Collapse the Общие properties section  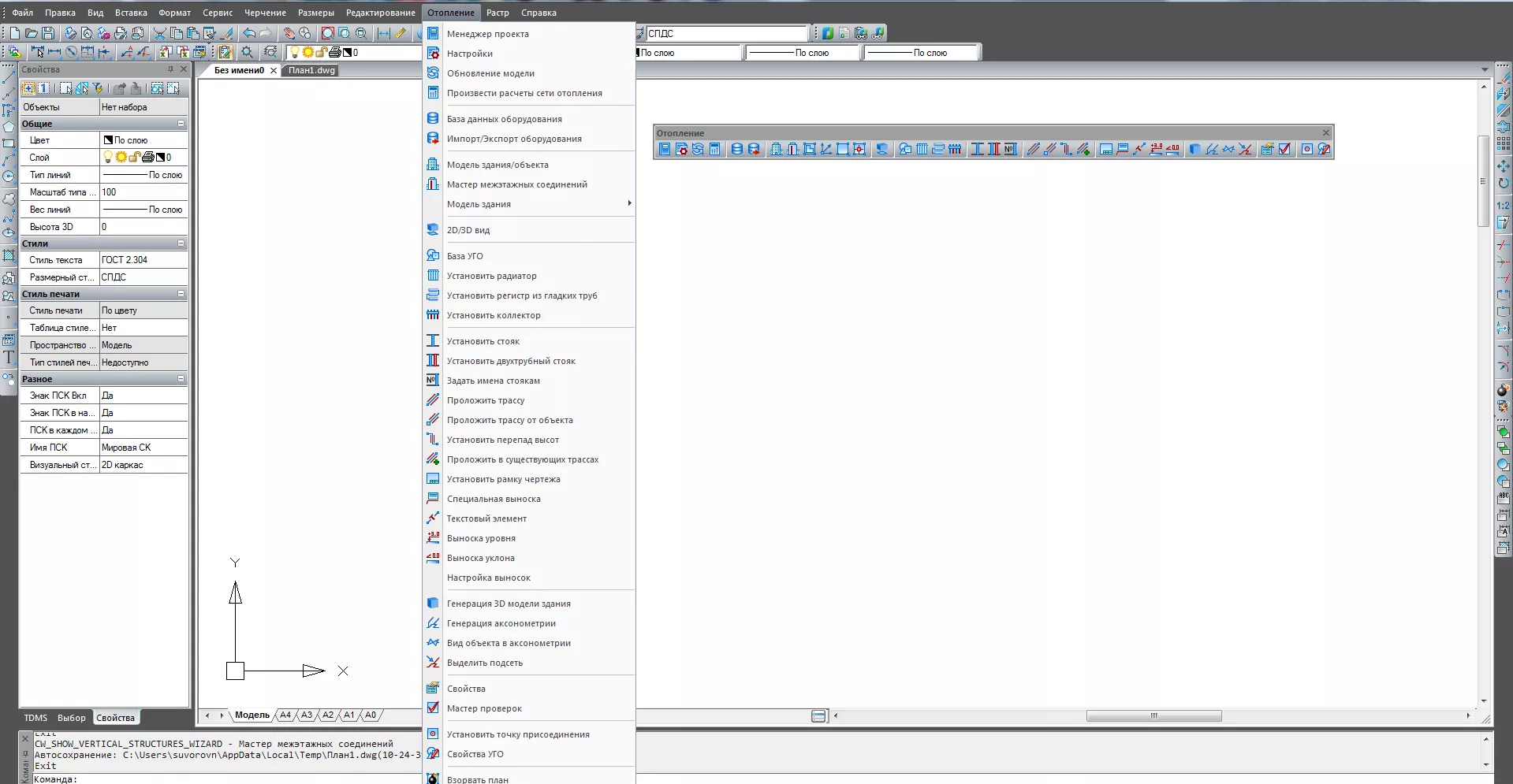[x=181, y=124]
